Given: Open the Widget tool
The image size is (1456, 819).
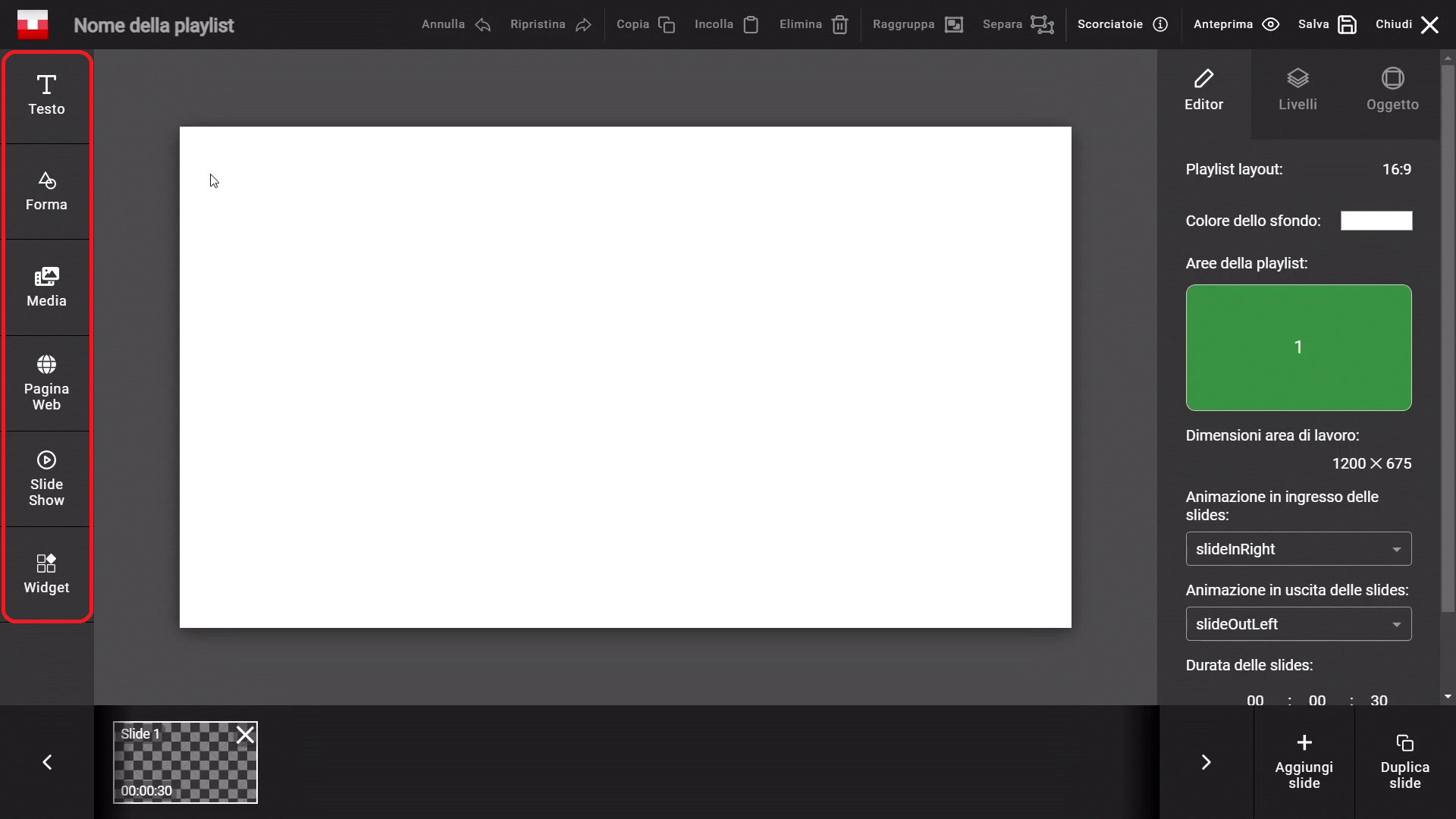Looking at the screenshot, I should (46, 574).
